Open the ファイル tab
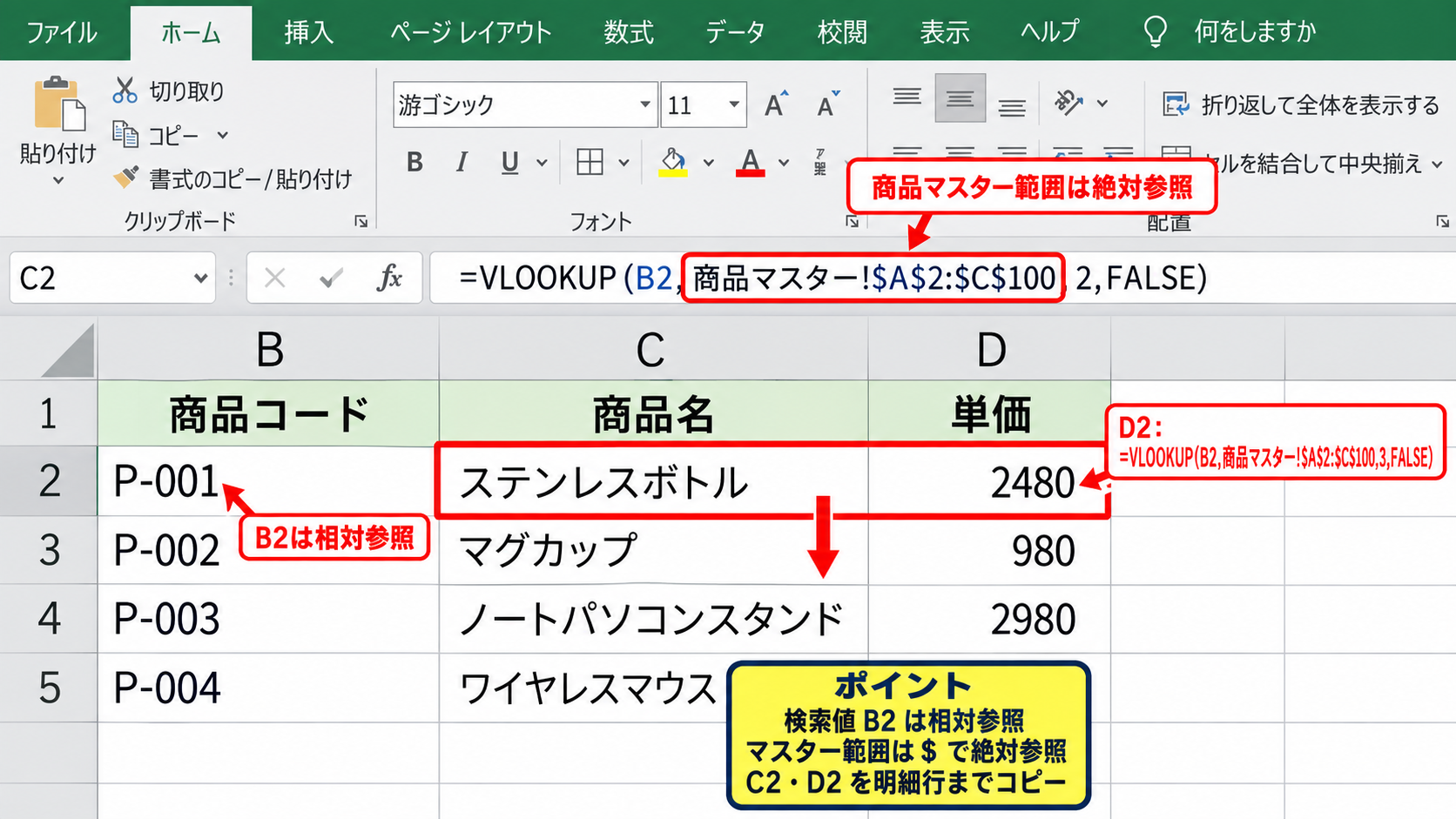 61,32
